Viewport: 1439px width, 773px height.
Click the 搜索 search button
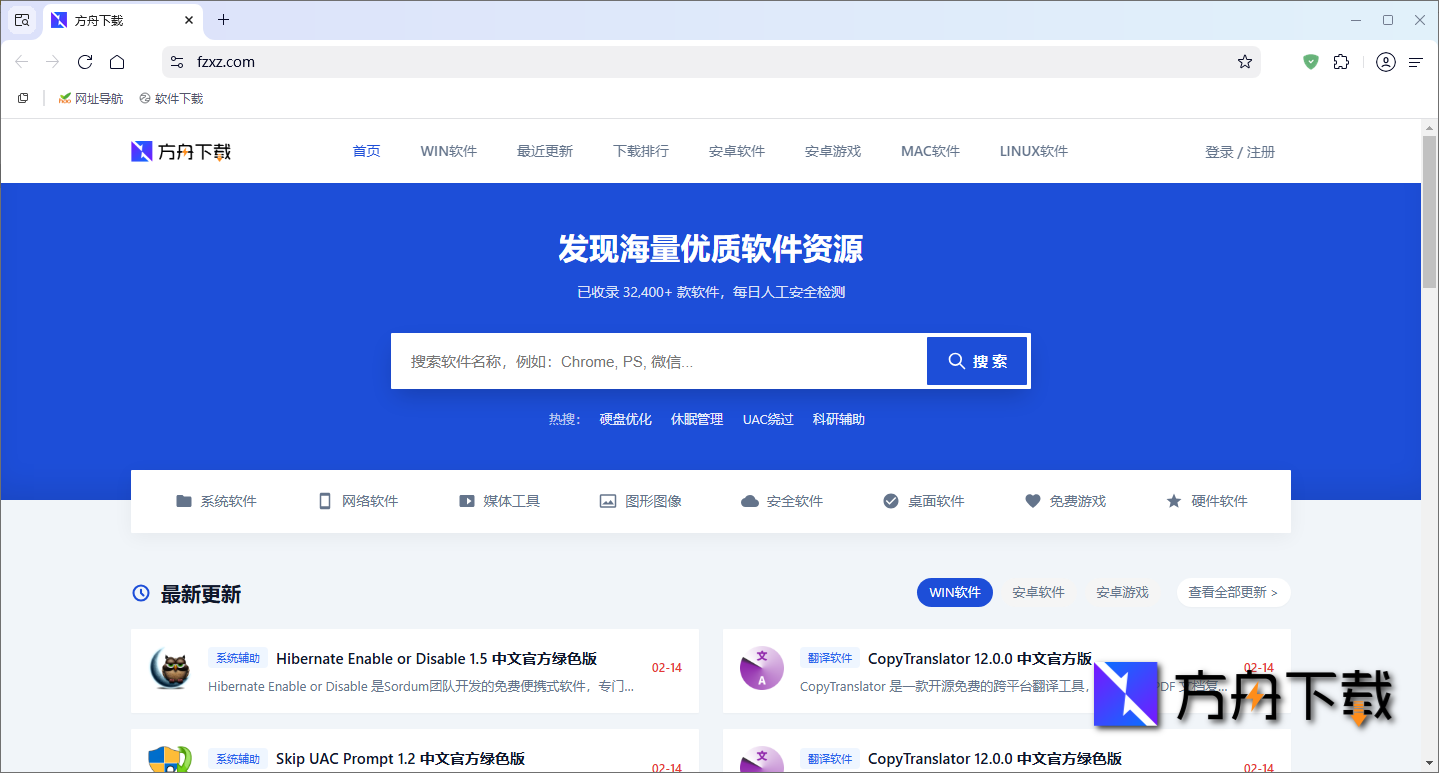point(976,360)
